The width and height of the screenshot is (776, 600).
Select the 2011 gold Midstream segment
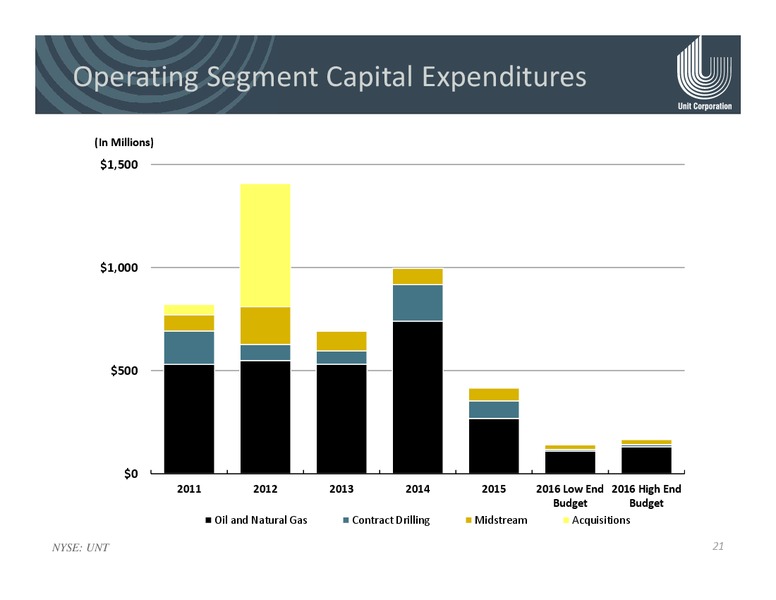(x=189, y=323)
